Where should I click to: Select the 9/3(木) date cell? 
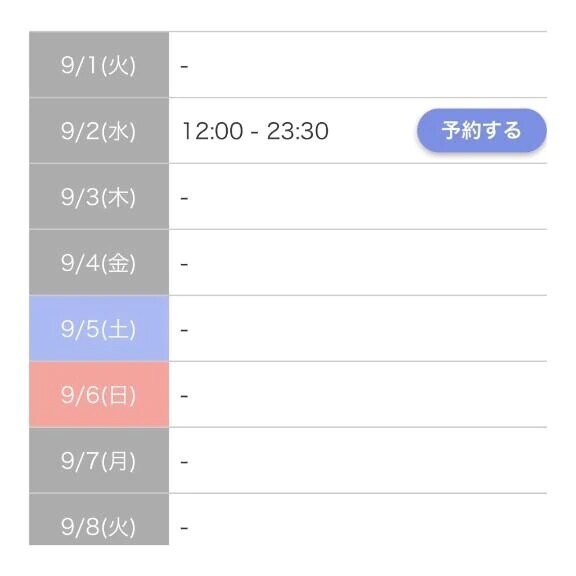click(x=99, y=197)
